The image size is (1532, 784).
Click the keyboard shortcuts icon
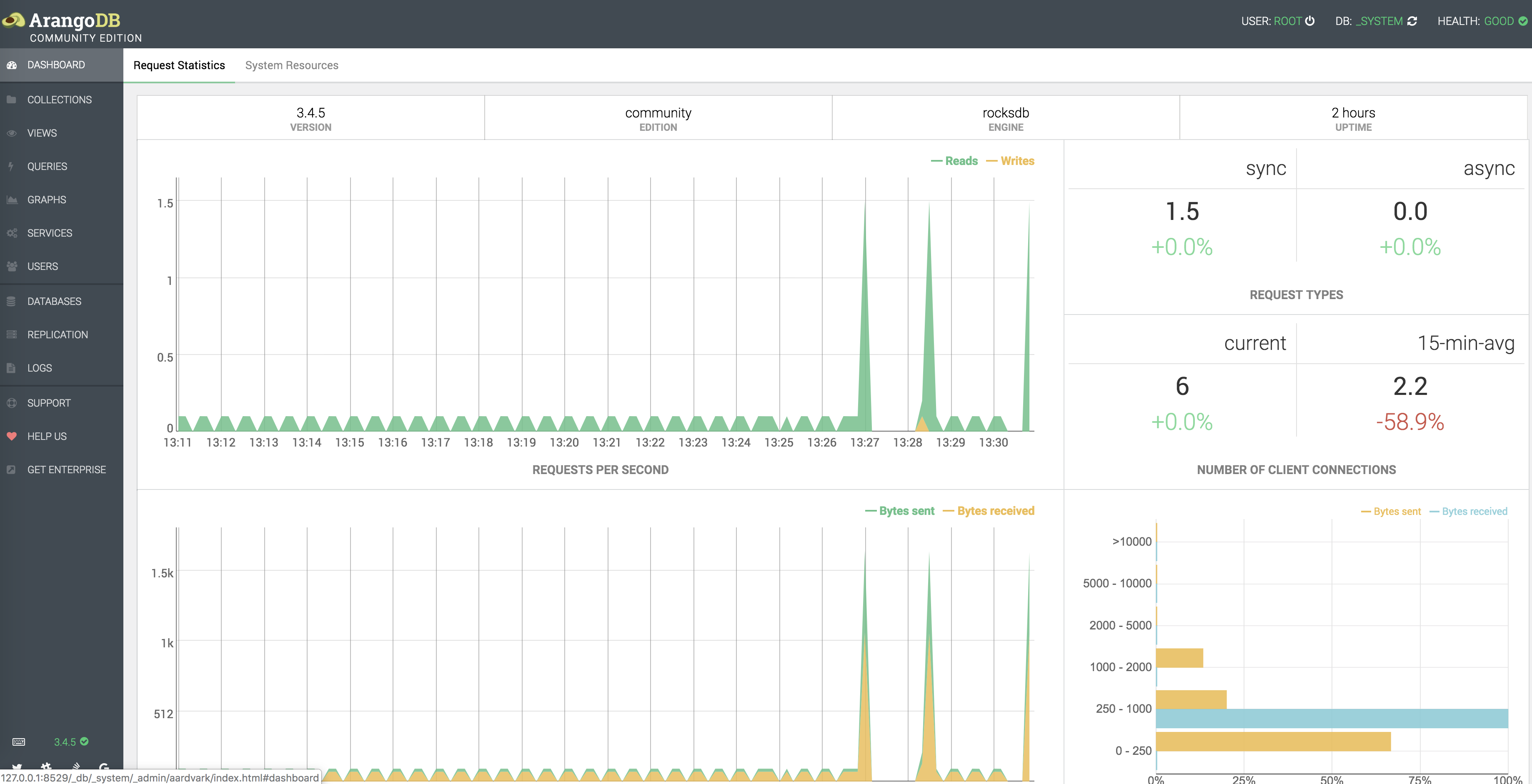click(18, 741)
